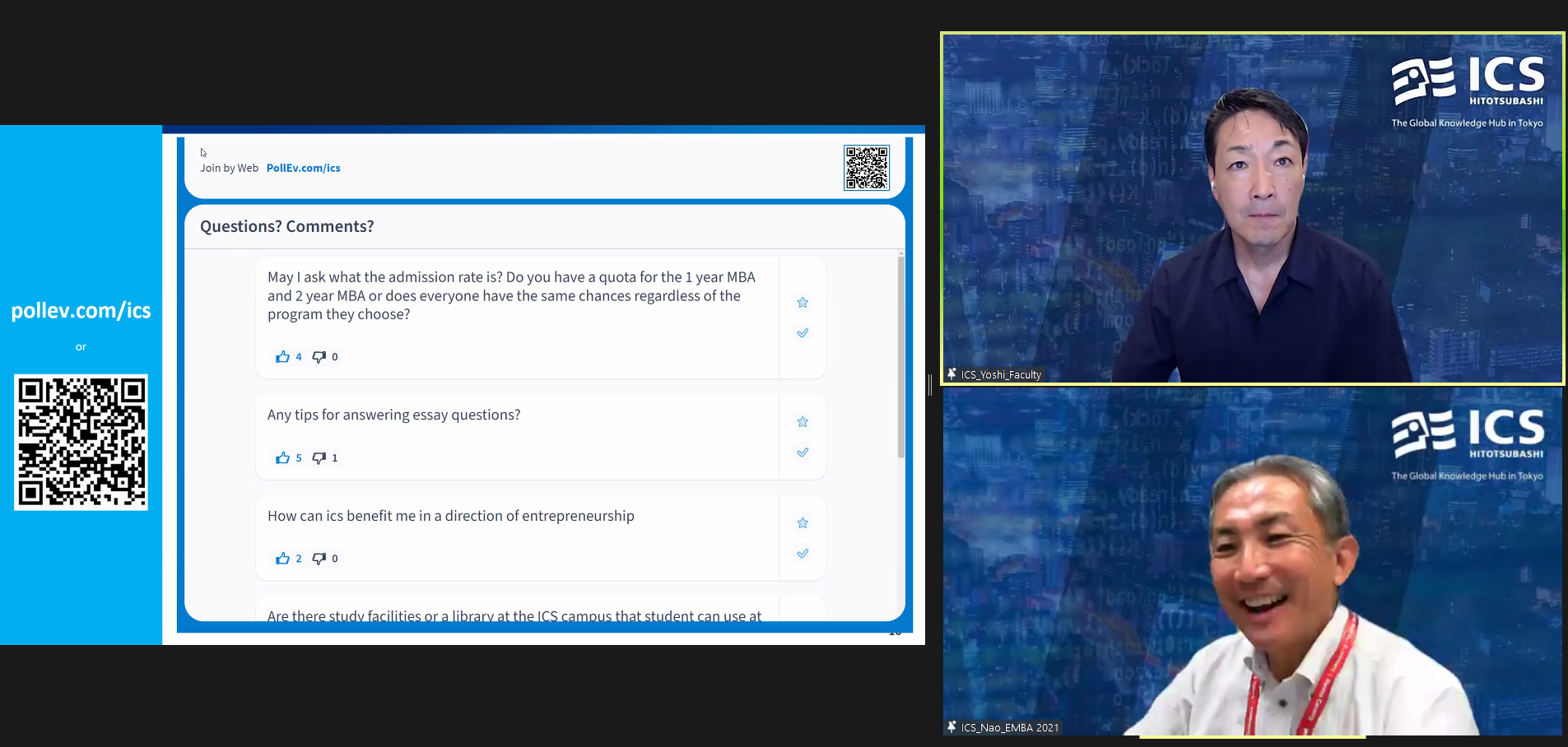The image size is (1568, 747).
Task: Select the ICS_Nao_EMBA 2021 video tile
Action: coord(1251,561)
